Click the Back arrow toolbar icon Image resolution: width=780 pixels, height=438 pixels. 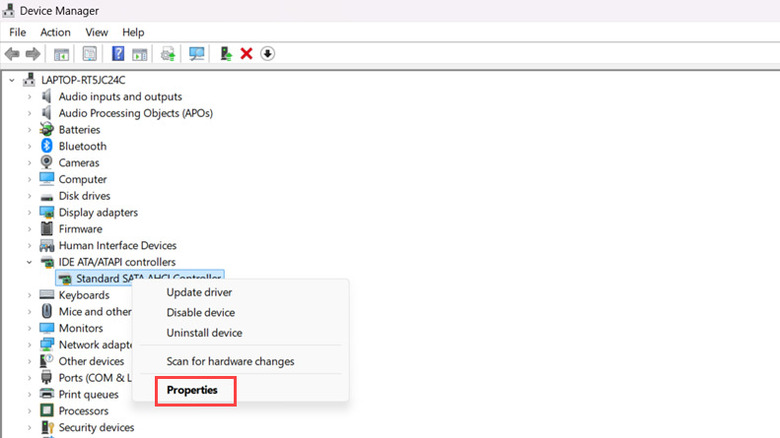pyautogui.click(x=12, y=54)
